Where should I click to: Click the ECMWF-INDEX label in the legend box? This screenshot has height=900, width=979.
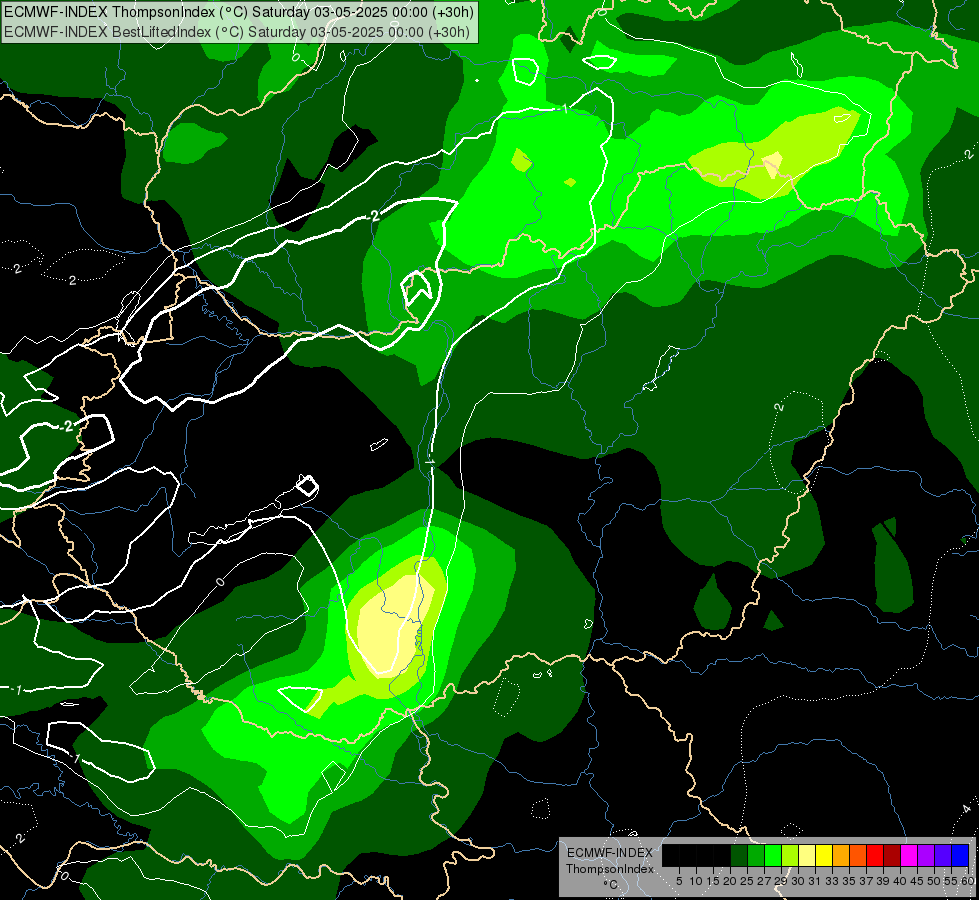610,853
